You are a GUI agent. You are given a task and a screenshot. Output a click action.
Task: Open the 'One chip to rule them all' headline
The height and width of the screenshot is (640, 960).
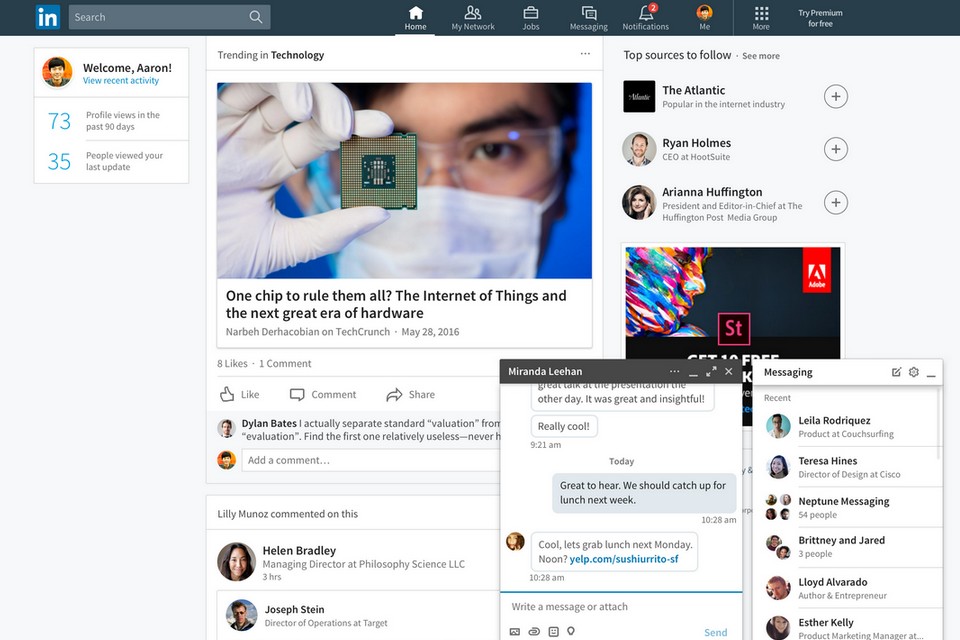click(396, 304)
